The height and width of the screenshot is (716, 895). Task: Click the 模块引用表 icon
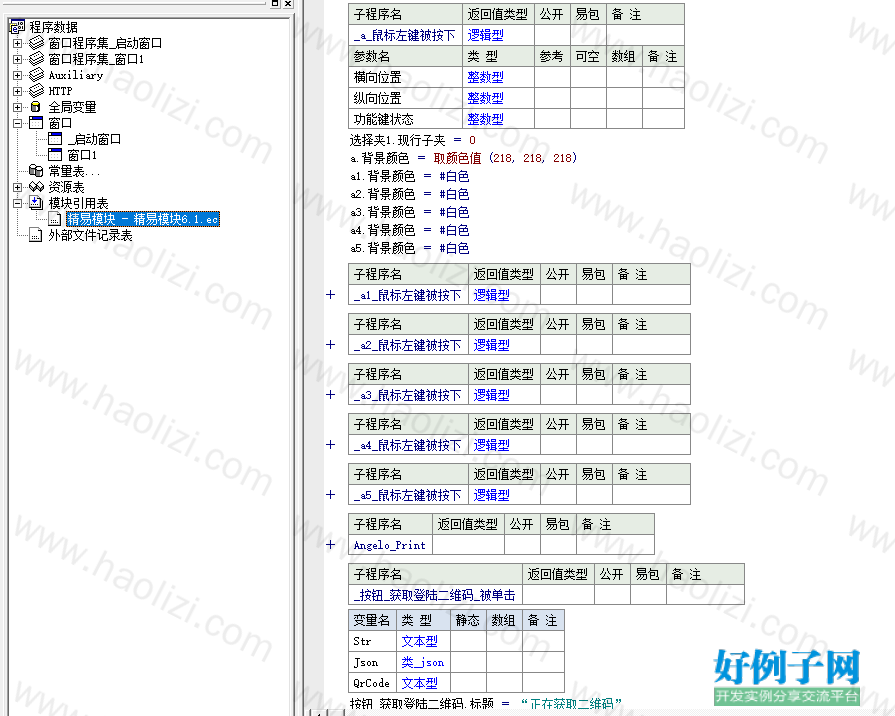[36, 203]
